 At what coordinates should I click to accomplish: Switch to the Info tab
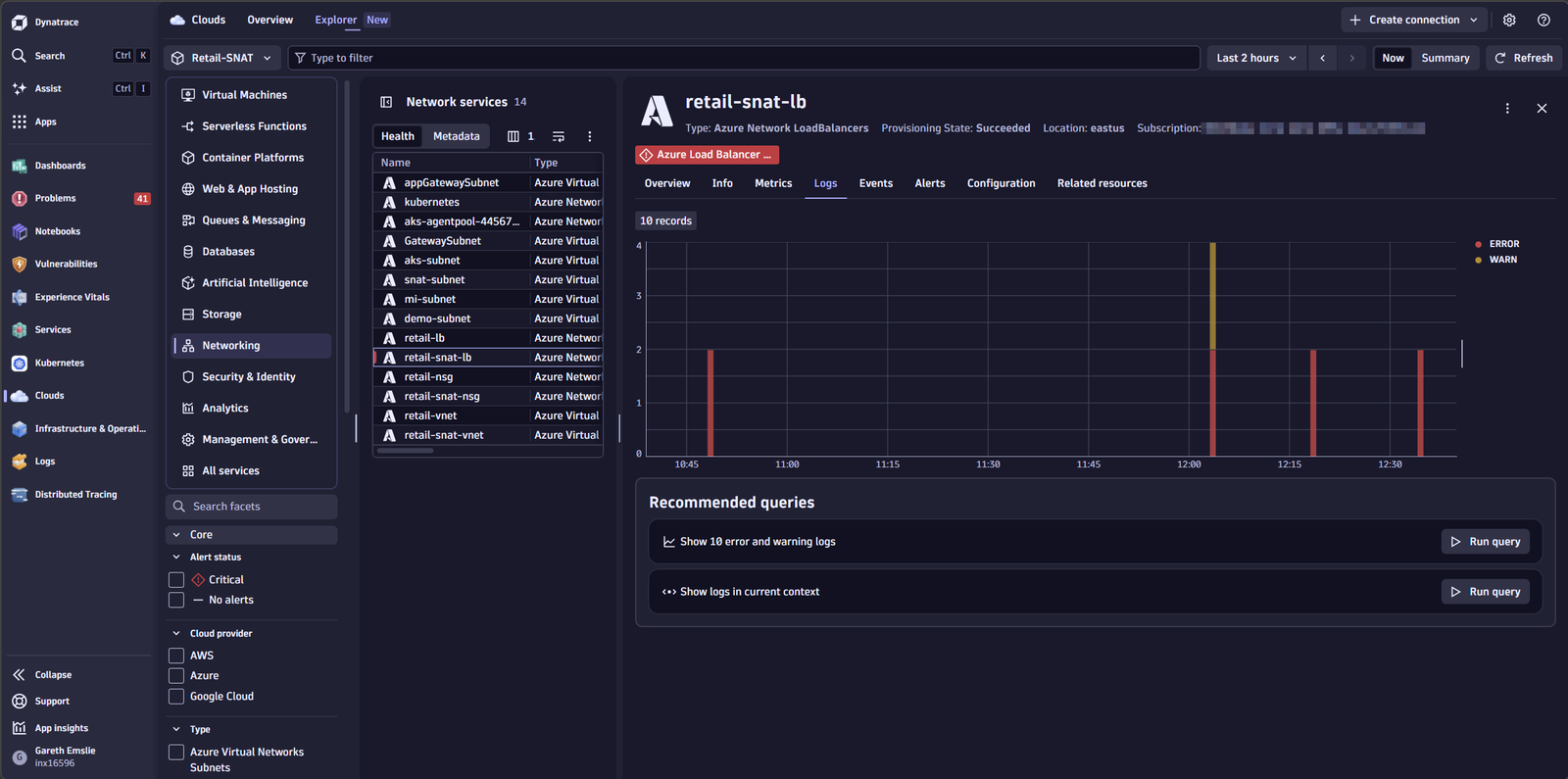722,183
